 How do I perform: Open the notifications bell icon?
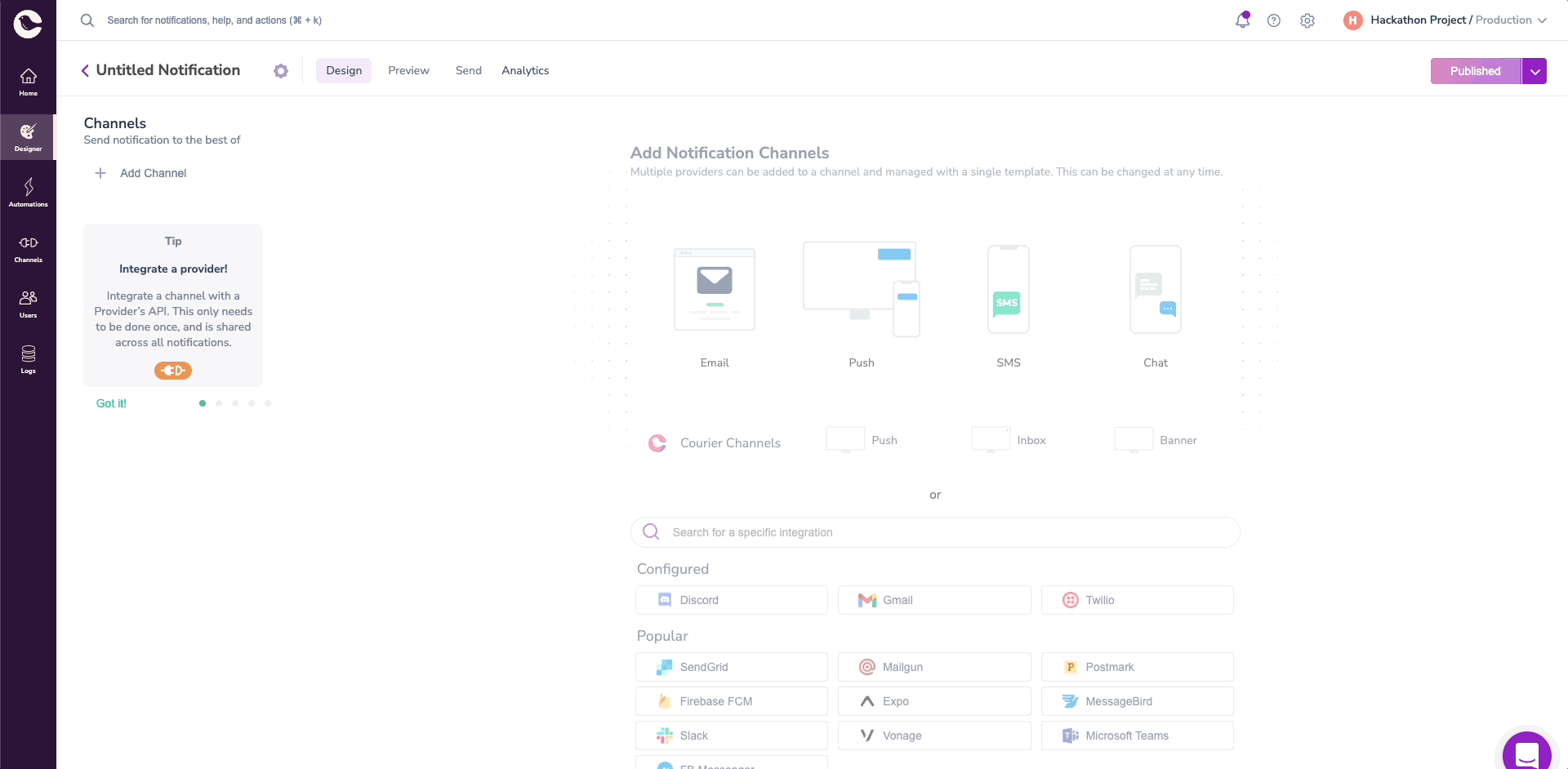1242,20
